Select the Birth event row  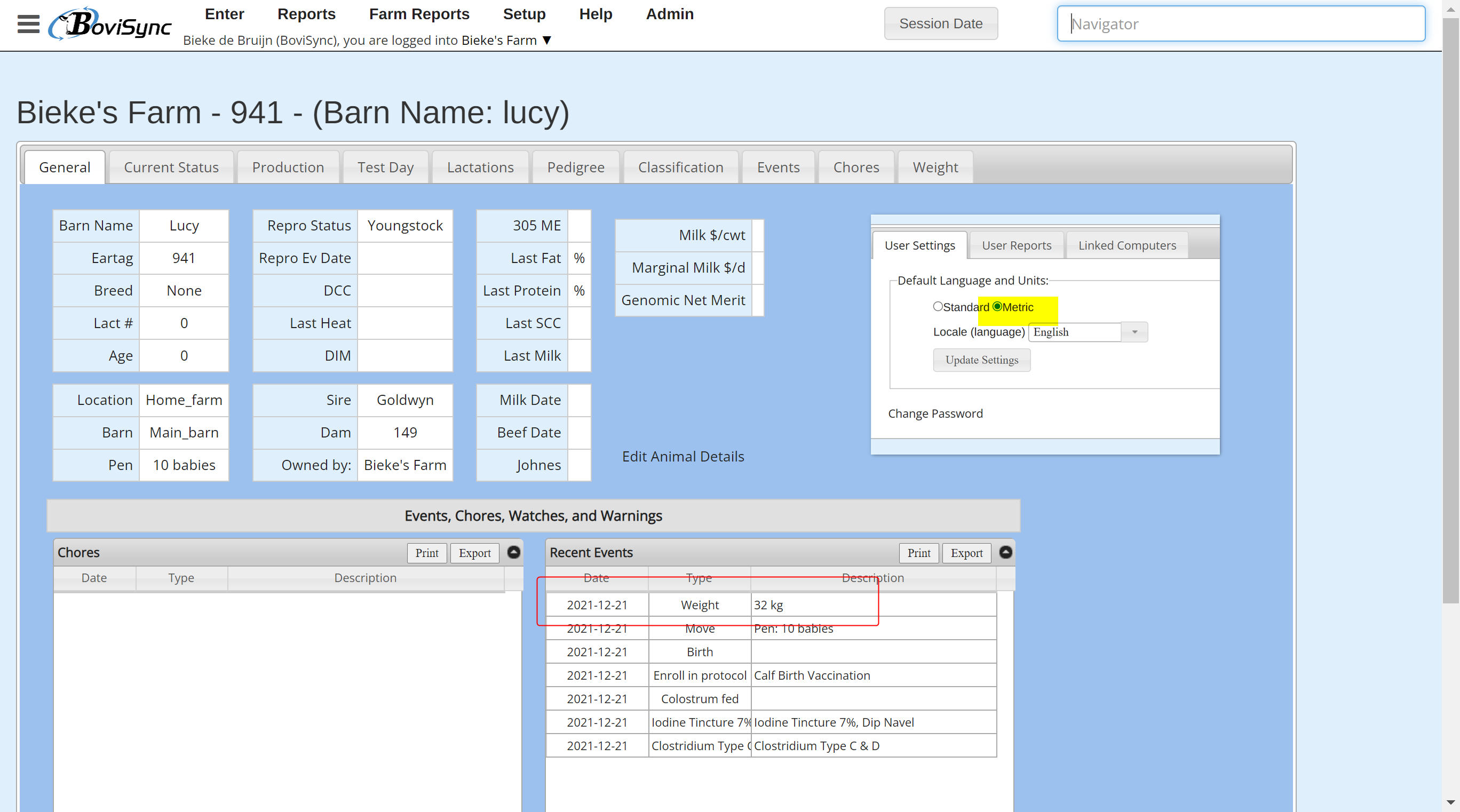pyautogui.click(x=771, y=652)
